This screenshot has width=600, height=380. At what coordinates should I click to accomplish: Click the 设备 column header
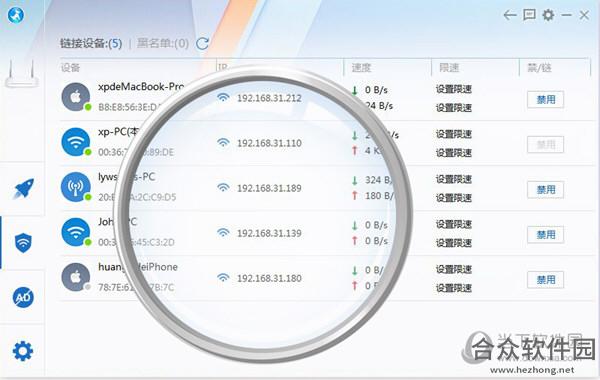click(x=70, y=68)
